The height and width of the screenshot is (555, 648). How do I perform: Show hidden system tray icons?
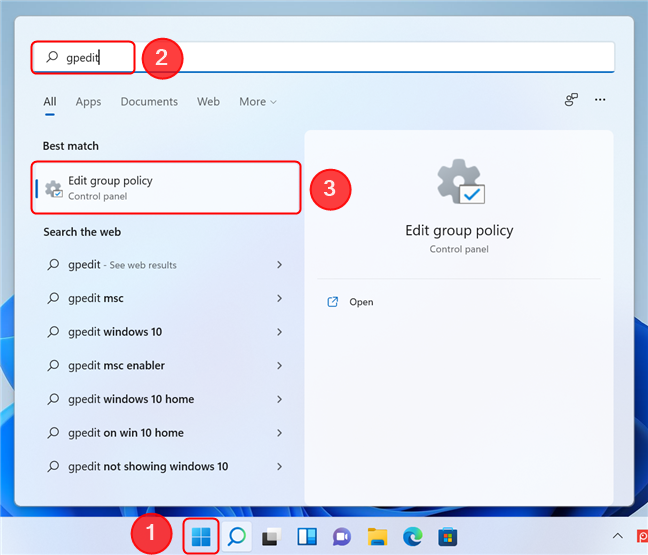click(617, 536)
